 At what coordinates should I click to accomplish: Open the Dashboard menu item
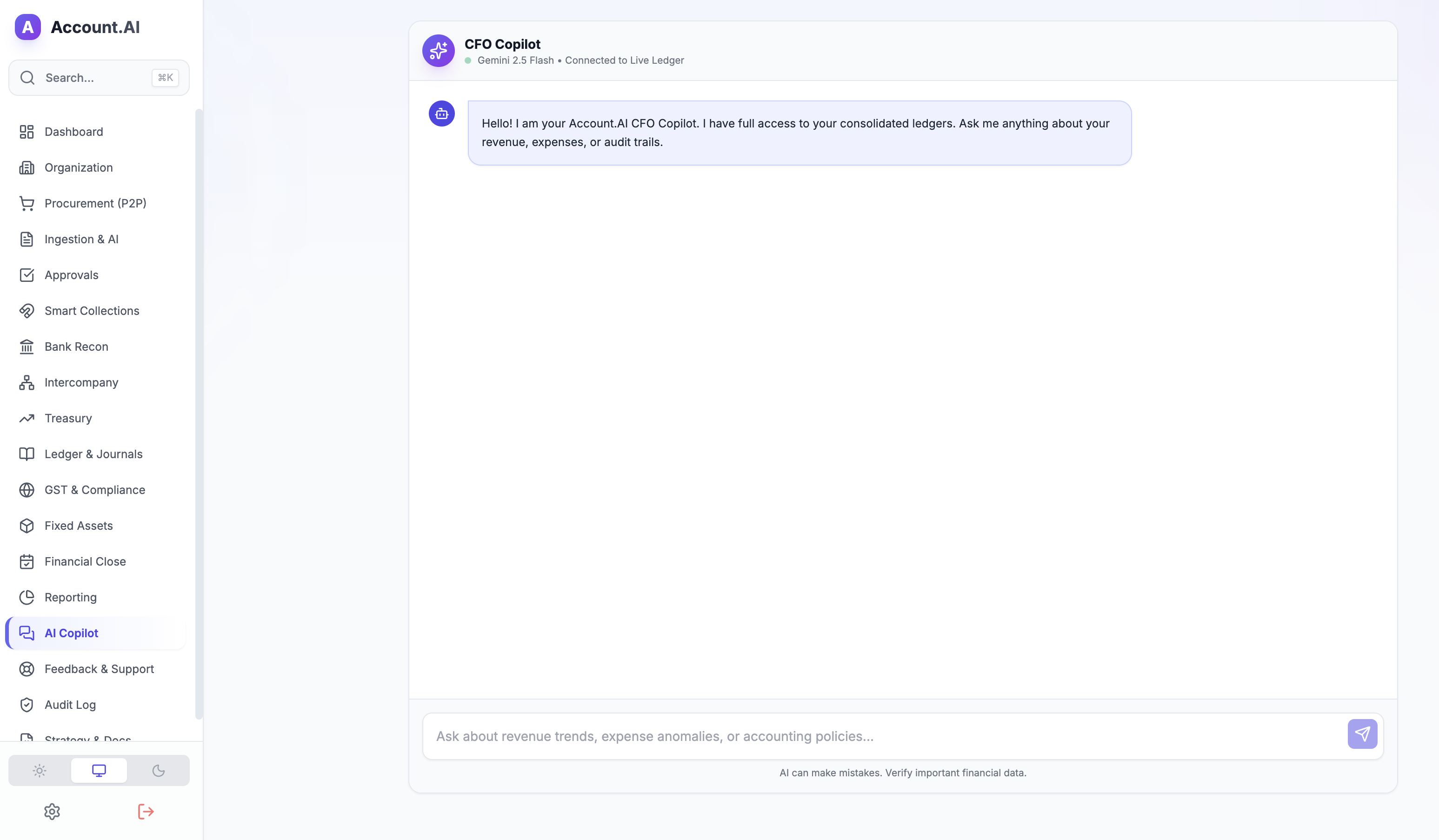click(x=73, y=132)
